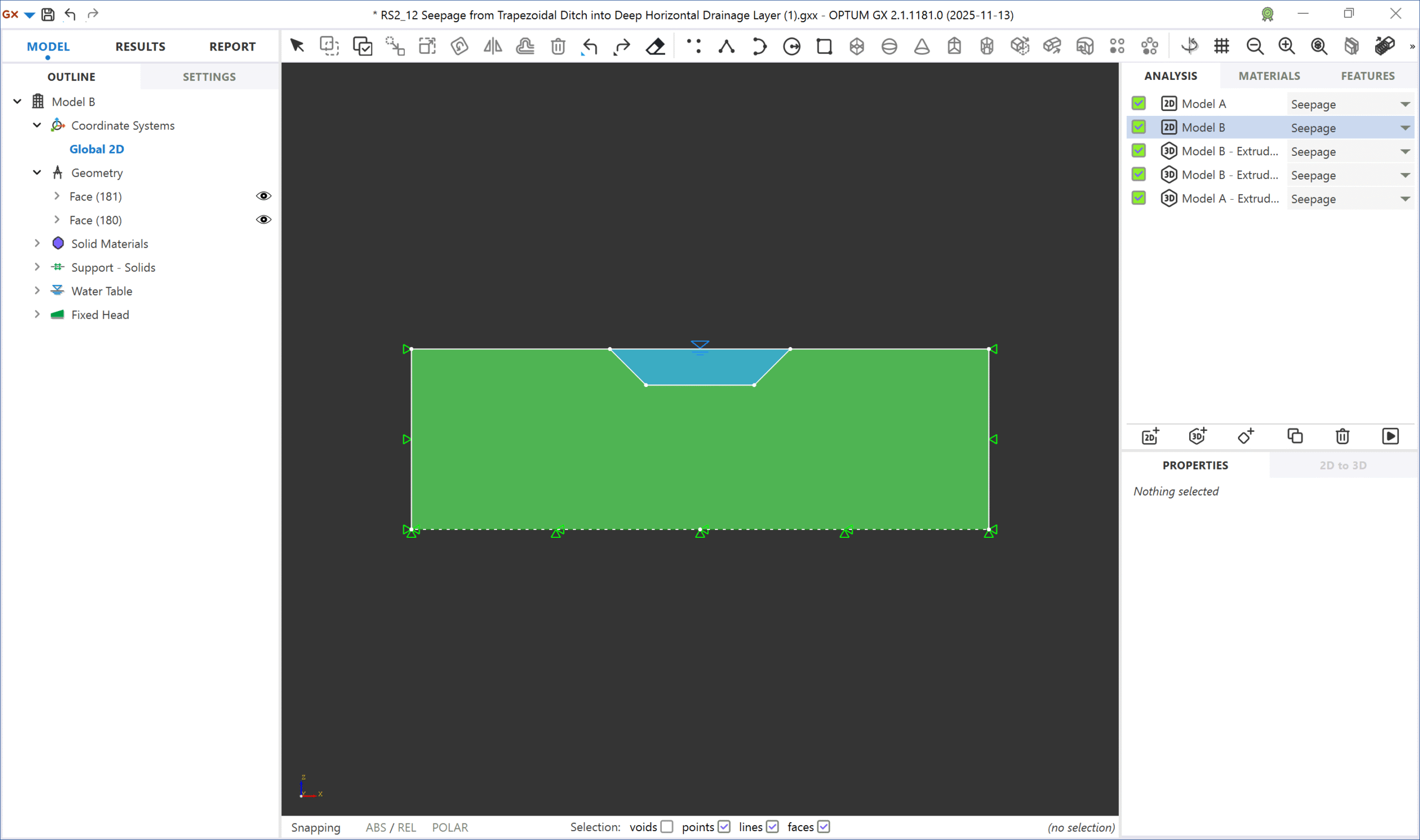Enable voids selection checkbox

coord(667,826)
